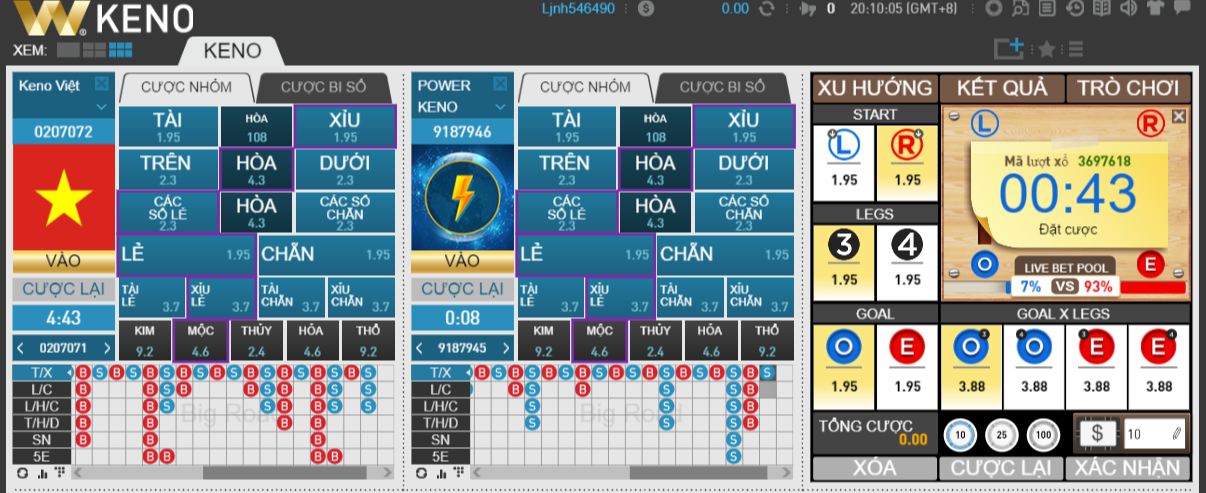Mute sound with the speaker icon

(x=1128, y=9)
